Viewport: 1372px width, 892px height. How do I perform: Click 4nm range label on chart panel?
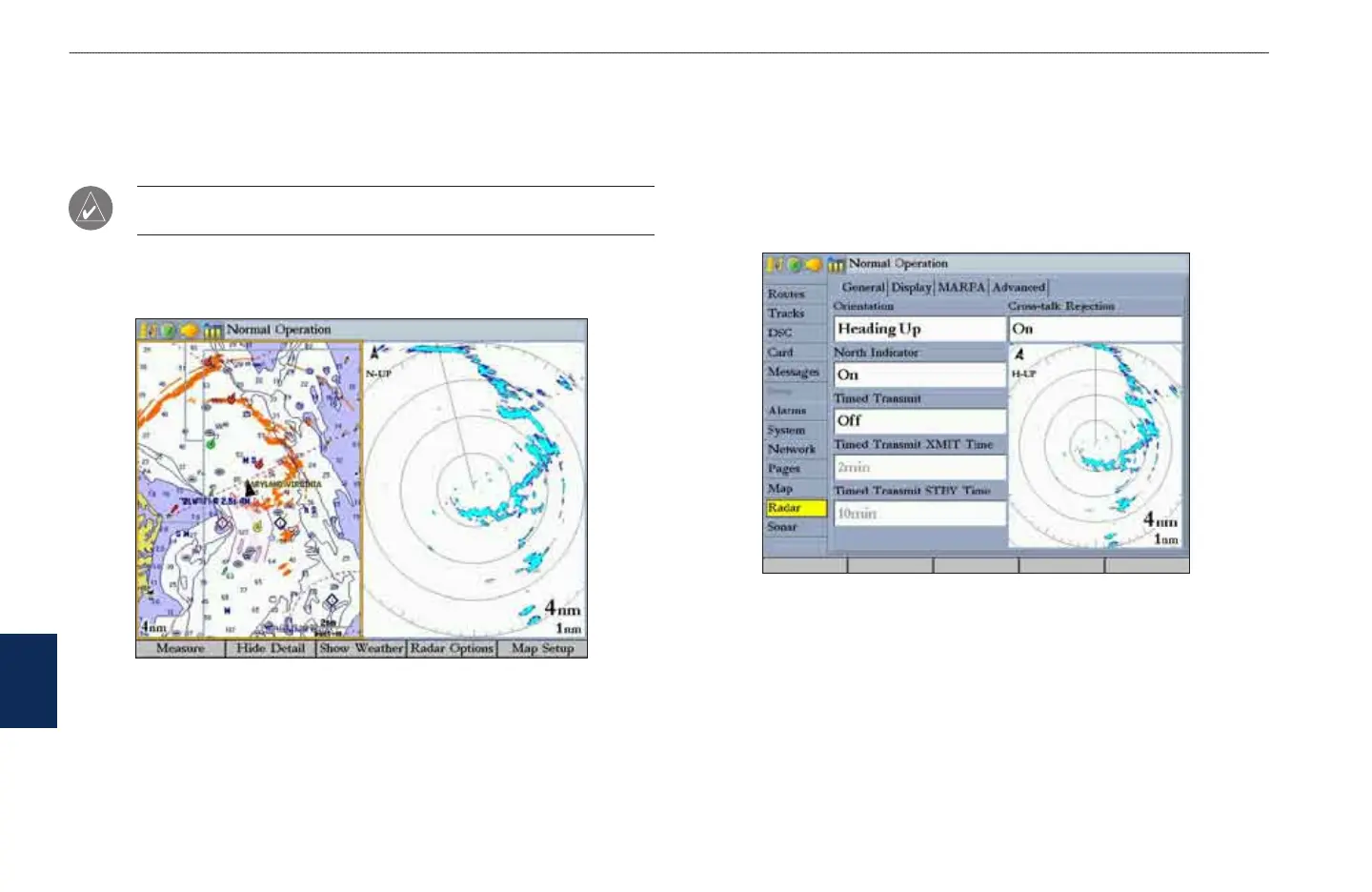(x=154, y=627)
